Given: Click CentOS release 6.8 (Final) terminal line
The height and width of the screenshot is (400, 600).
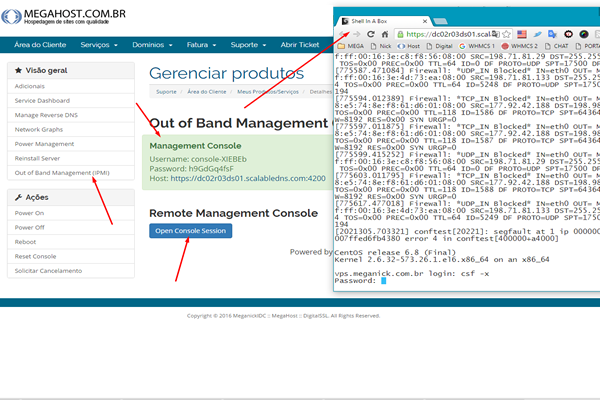Looking at the screenshot, I should (395, 253).
